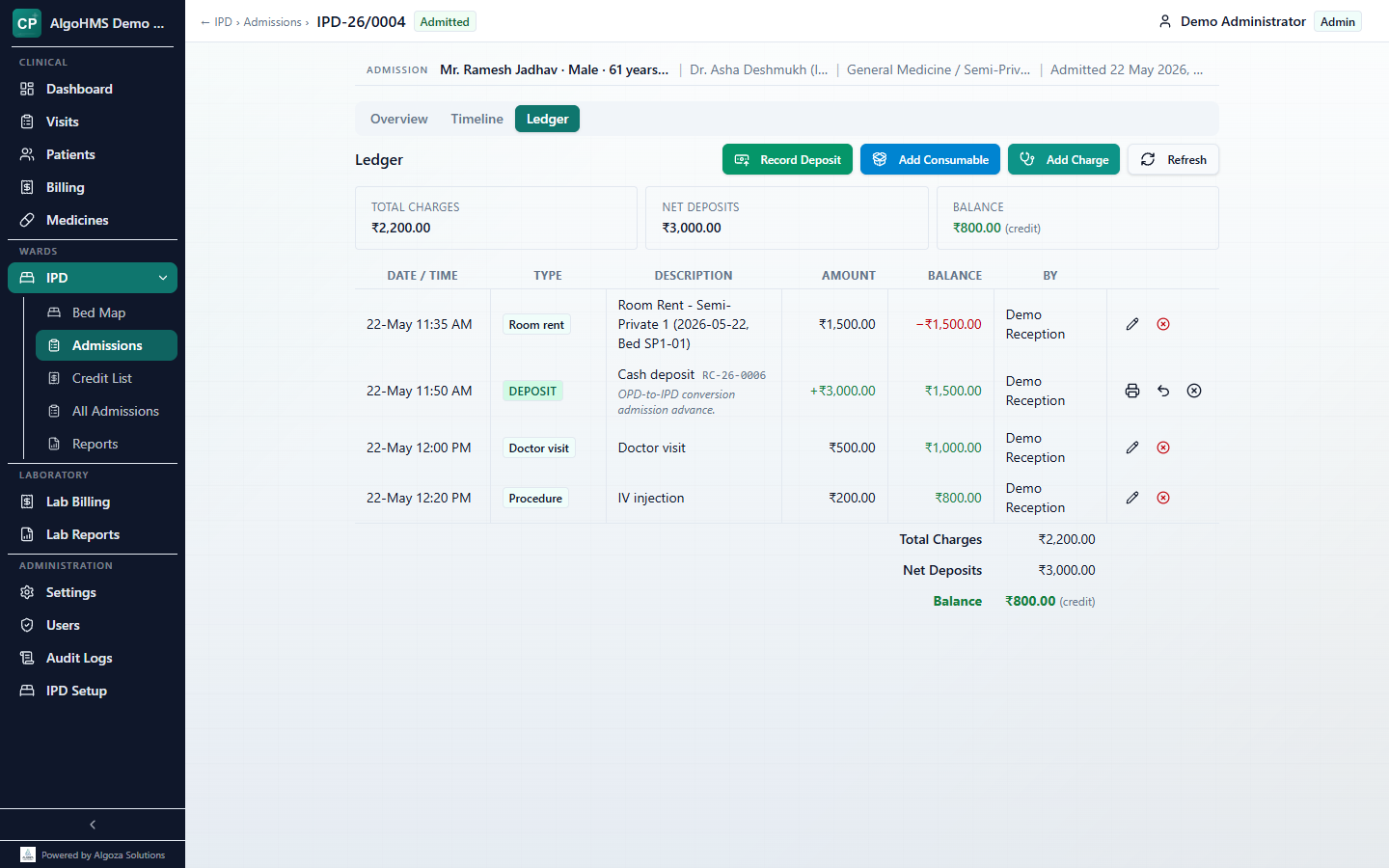The width and height of the screenshot is (1389, 868).
Task: Refresh the ledger
Action: (1173, 159)
